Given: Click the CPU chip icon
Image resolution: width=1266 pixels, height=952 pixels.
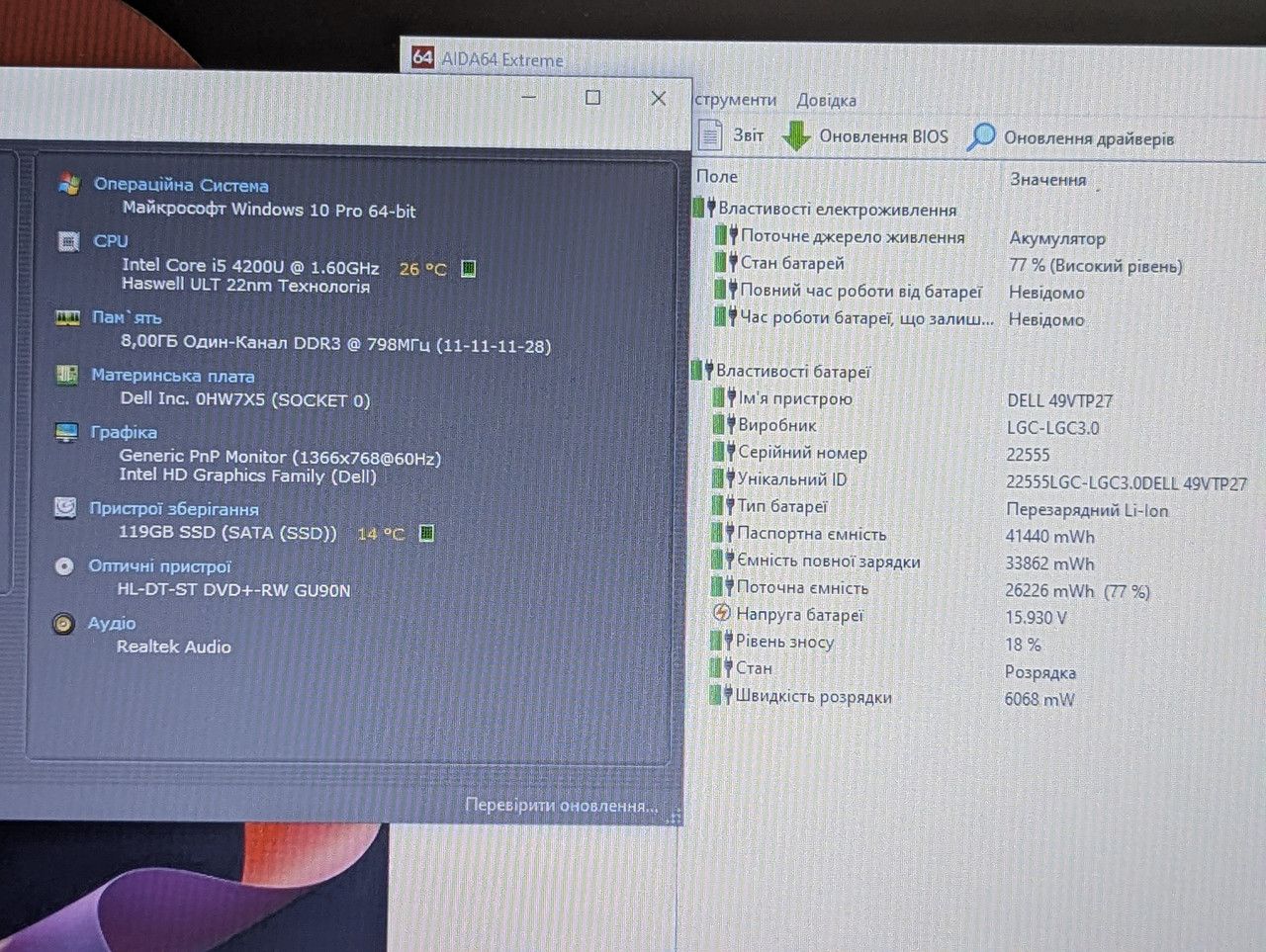Looking at the screenshot, I should [68, 241].
